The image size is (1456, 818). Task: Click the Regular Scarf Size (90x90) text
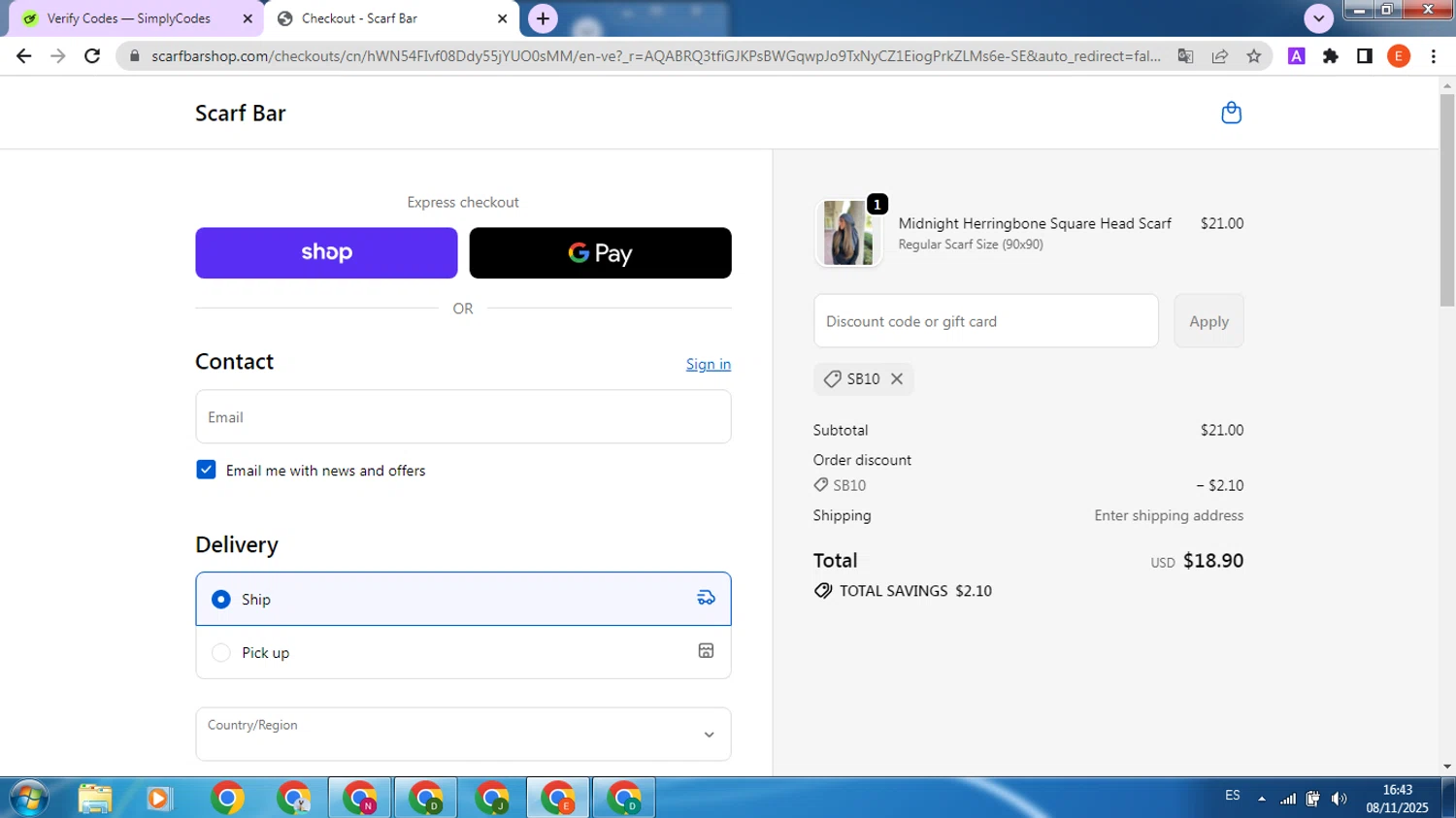click(x=971, y=245)
